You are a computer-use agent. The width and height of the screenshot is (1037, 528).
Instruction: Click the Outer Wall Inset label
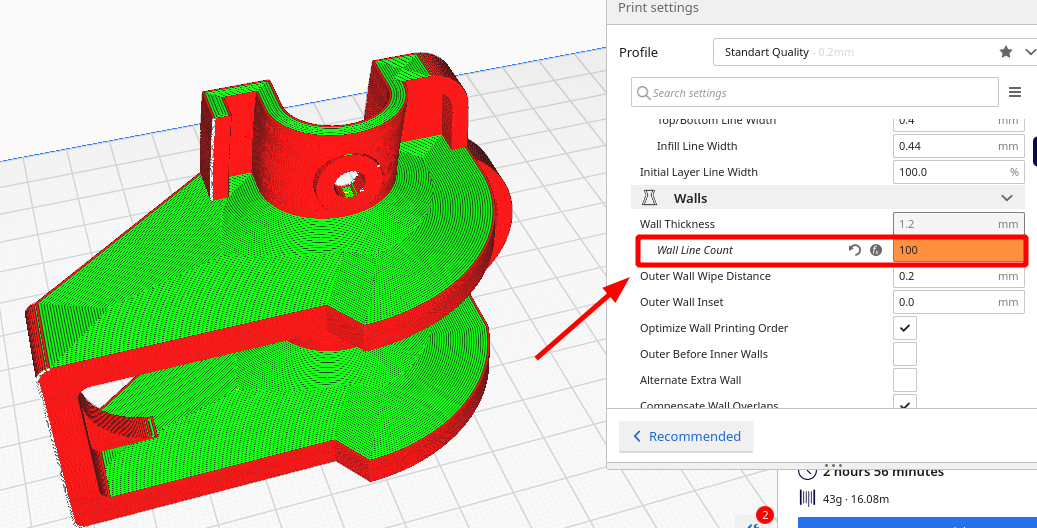coord(681,302)
